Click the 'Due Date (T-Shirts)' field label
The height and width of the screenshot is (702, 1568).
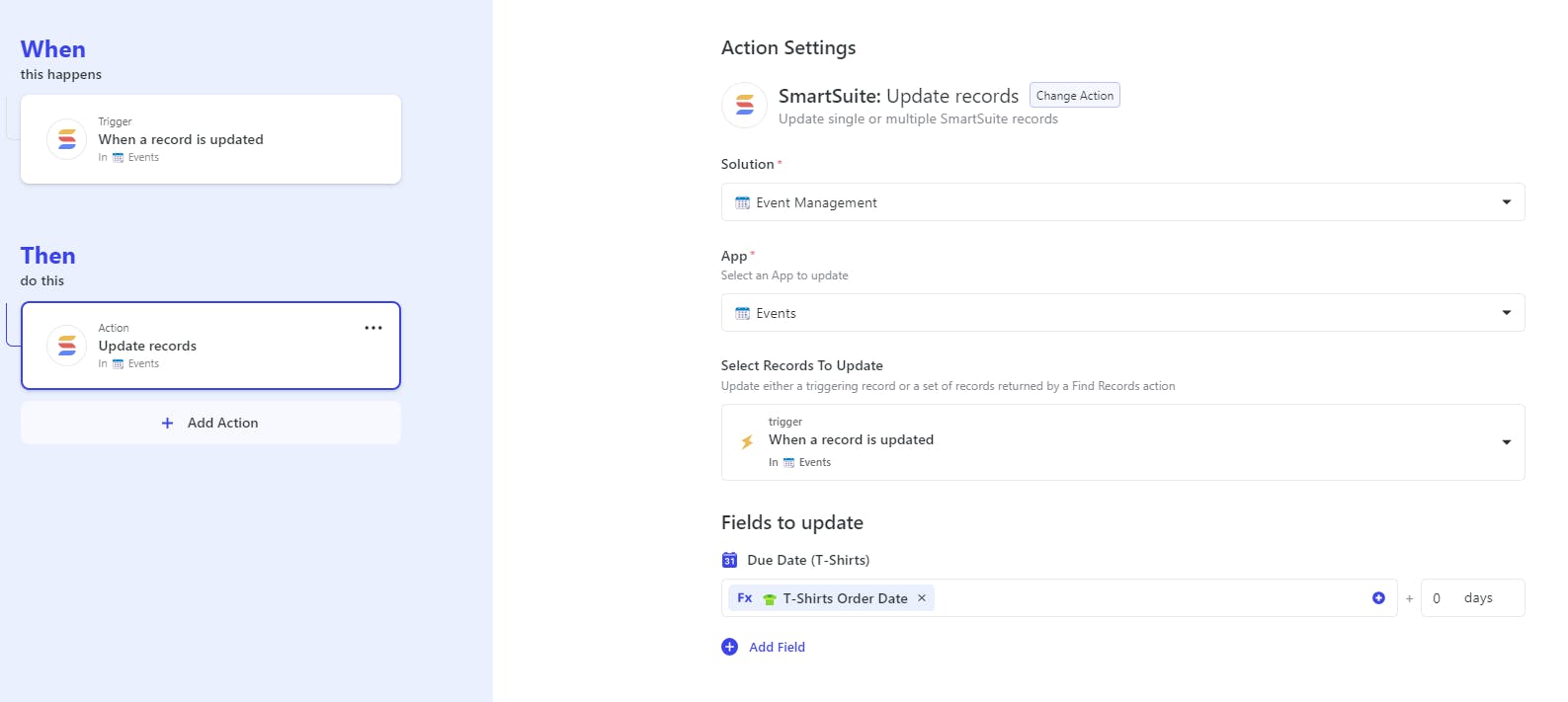click(808, 560)
